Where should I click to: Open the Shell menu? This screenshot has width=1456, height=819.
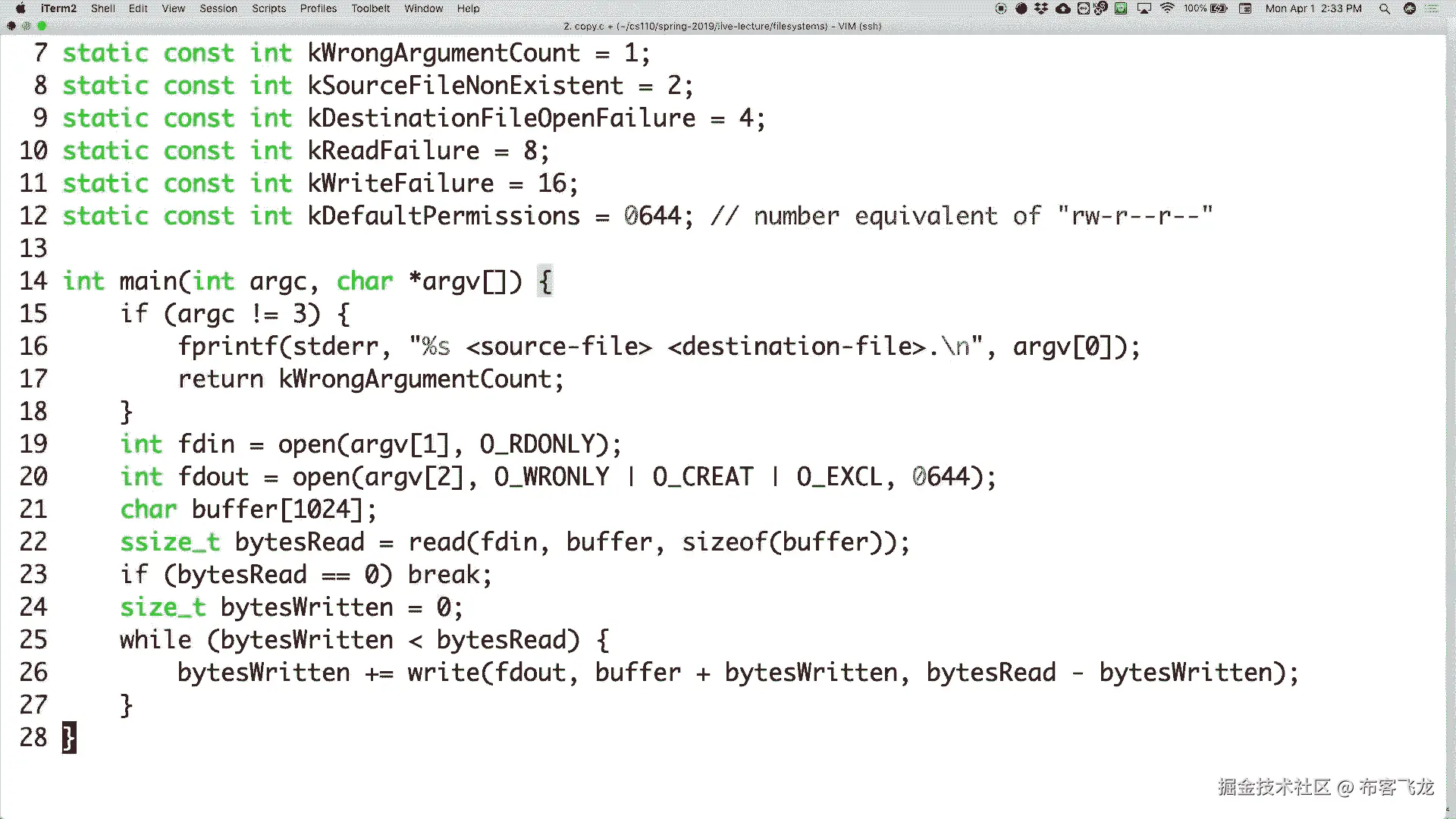pyautogui.click(x=103, y=8)
